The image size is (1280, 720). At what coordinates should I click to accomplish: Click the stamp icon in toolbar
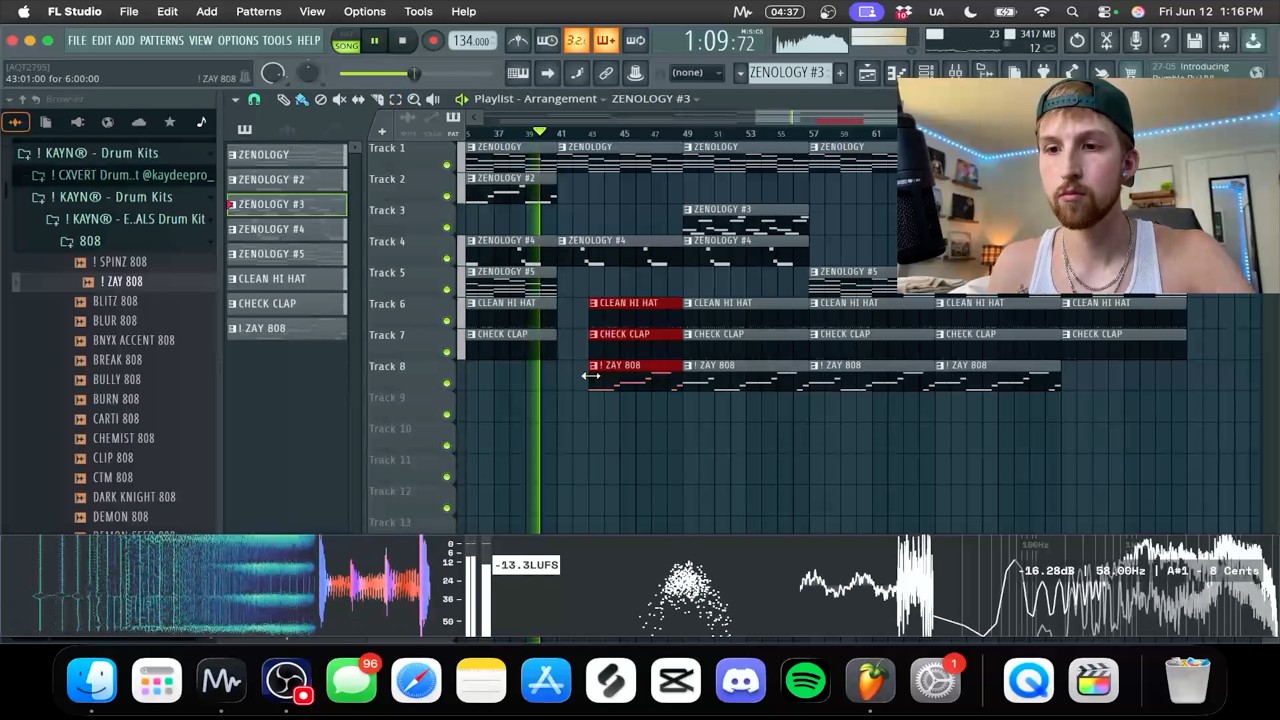pos(635,73)
